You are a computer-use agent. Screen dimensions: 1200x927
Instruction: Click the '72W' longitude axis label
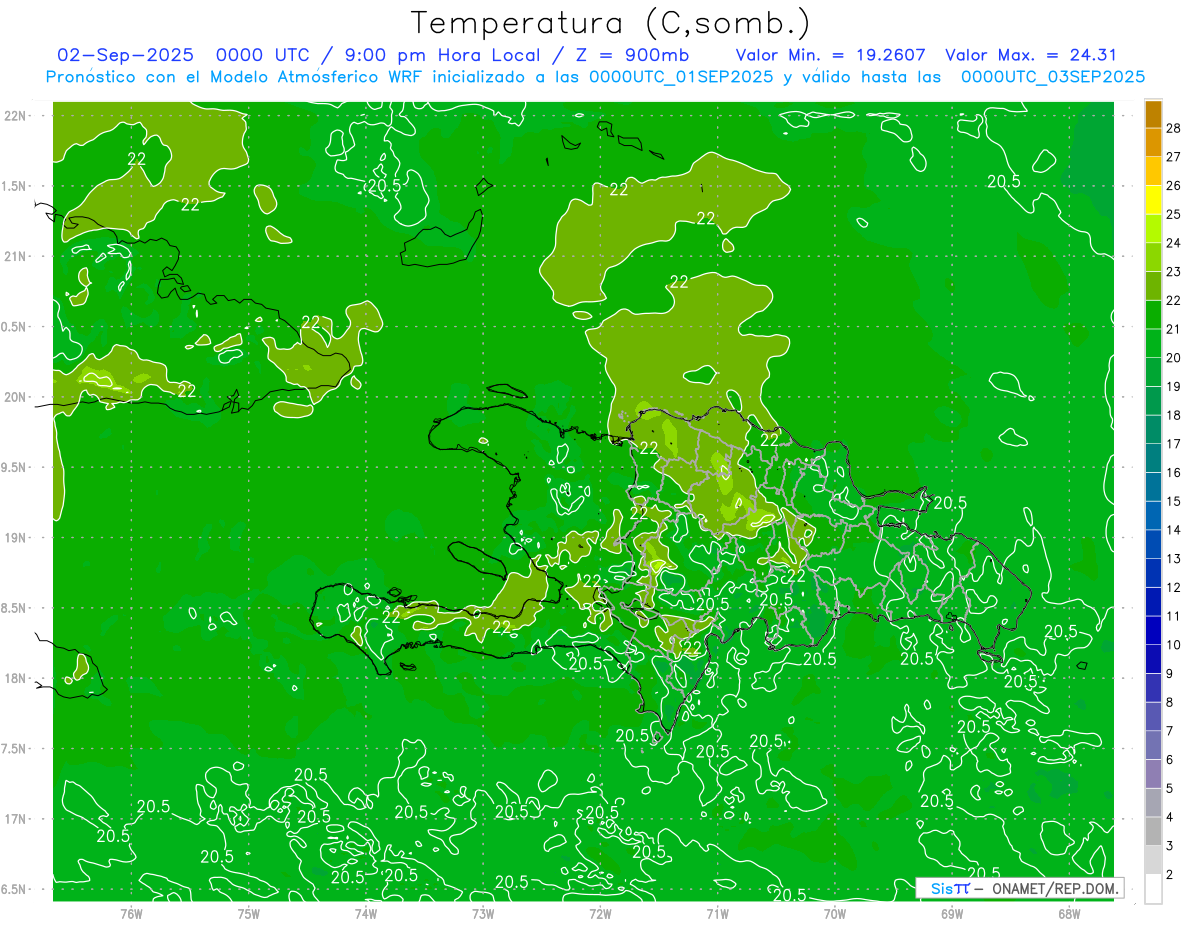600,913
